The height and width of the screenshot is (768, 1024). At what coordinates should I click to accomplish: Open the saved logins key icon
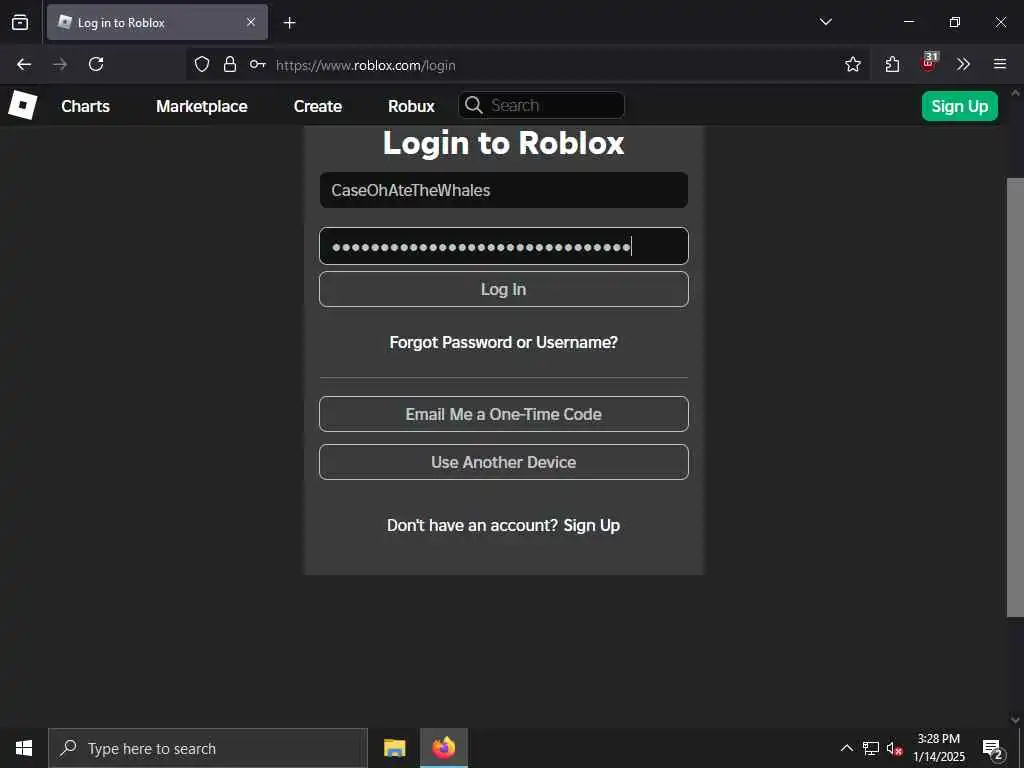click(257, 64)
